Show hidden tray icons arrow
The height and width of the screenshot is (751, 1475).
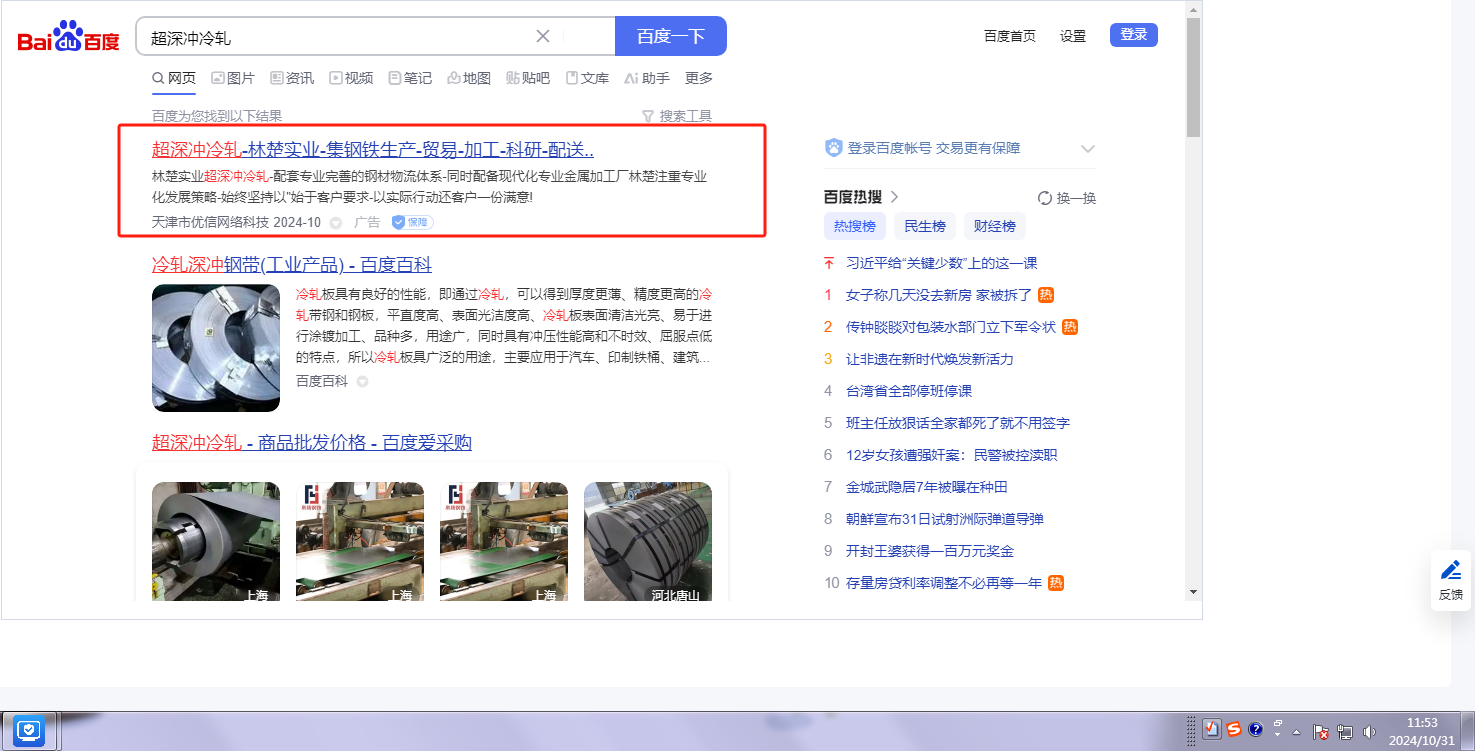point(1296,731)
